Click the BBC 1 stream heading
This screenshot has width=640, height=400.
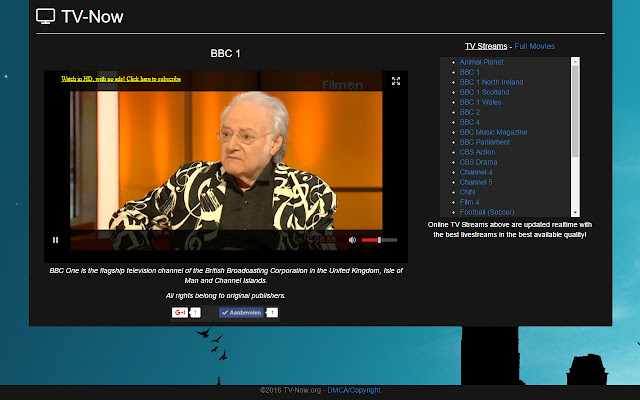pyautogui.click(x=225, y=53)
